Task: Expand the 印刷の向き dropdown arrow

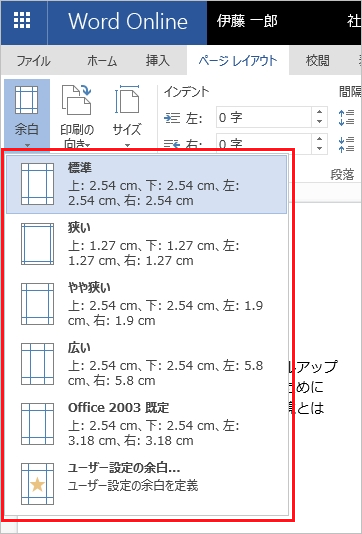Action: tap(88, 146)
